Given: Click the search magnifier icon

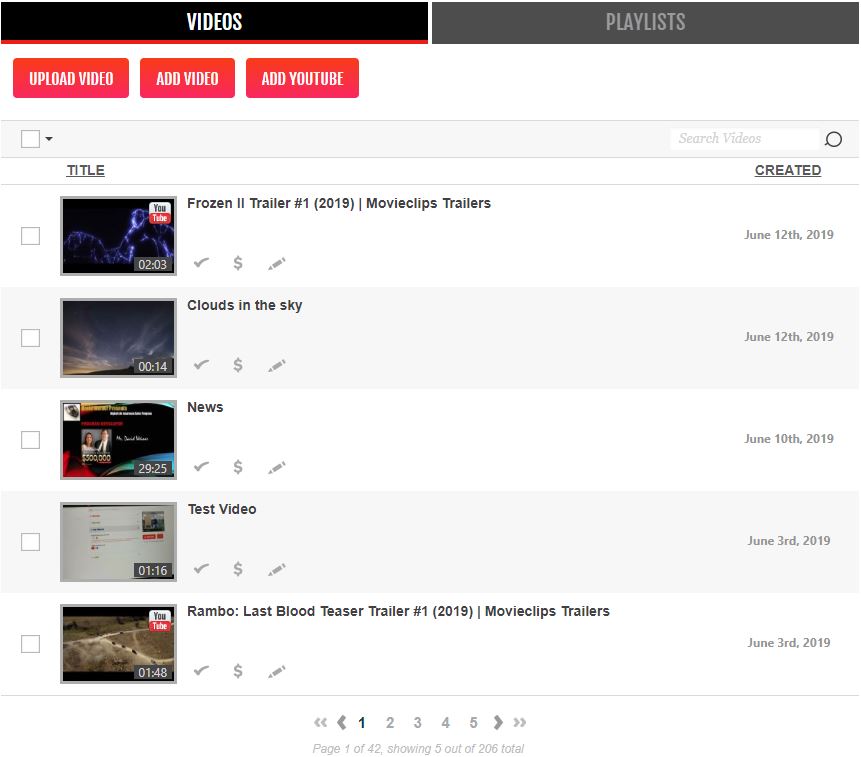Looking at the screenshot, I should 833,139.
